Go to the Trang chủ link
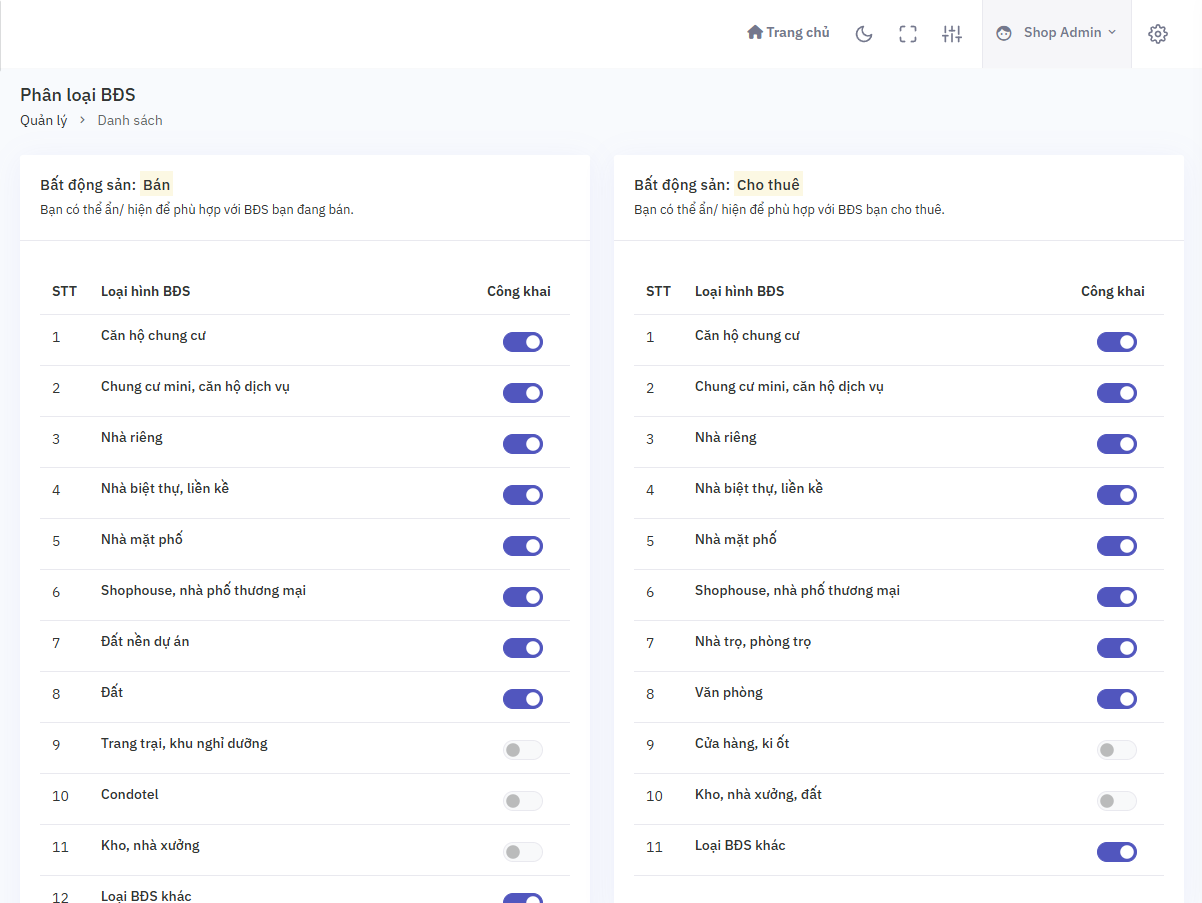The height and width of the screenshot is (903, 1202). [798, 33]
